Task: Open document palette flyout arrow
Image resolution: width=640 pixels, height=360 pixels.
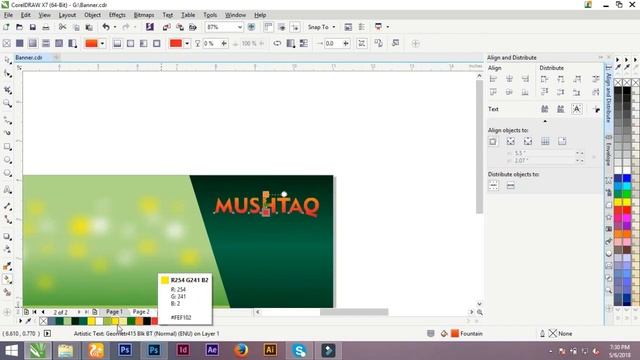Action: pos(20,321)
